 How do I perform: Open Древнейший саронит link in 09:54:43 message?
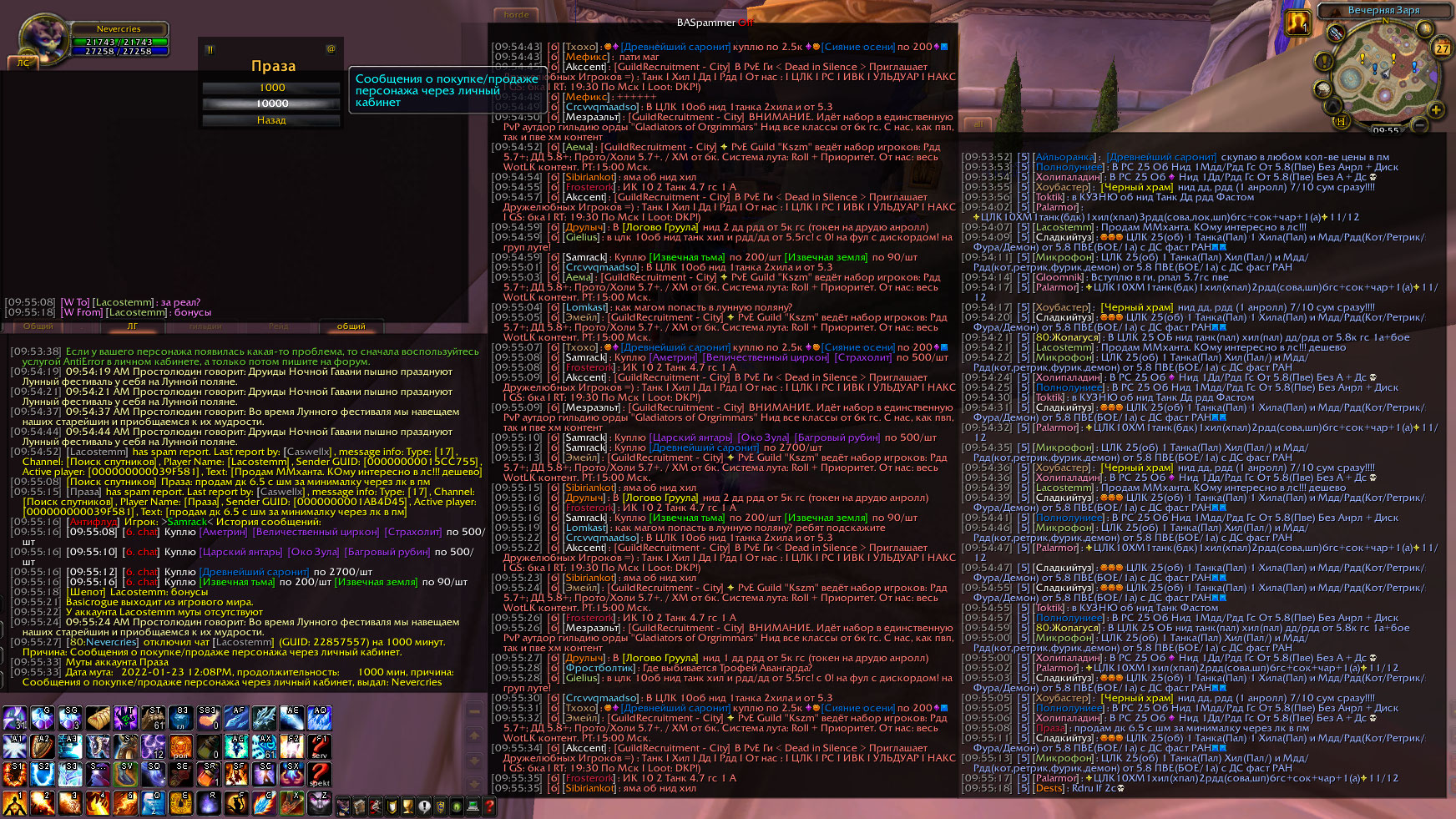click(x=676, y=47)
